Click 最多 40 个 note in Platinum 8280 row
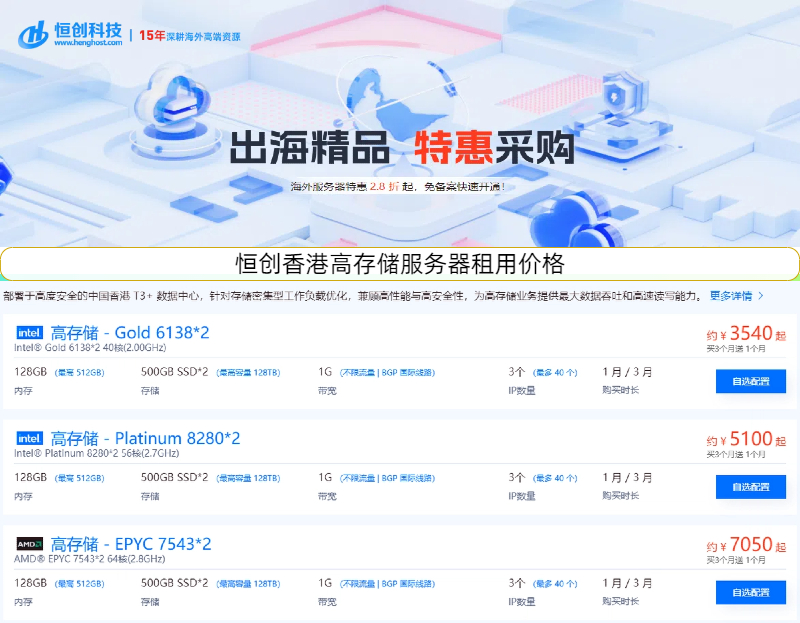Image resolution: width=800 pixels, height=623 pixels. click(555, 479)
